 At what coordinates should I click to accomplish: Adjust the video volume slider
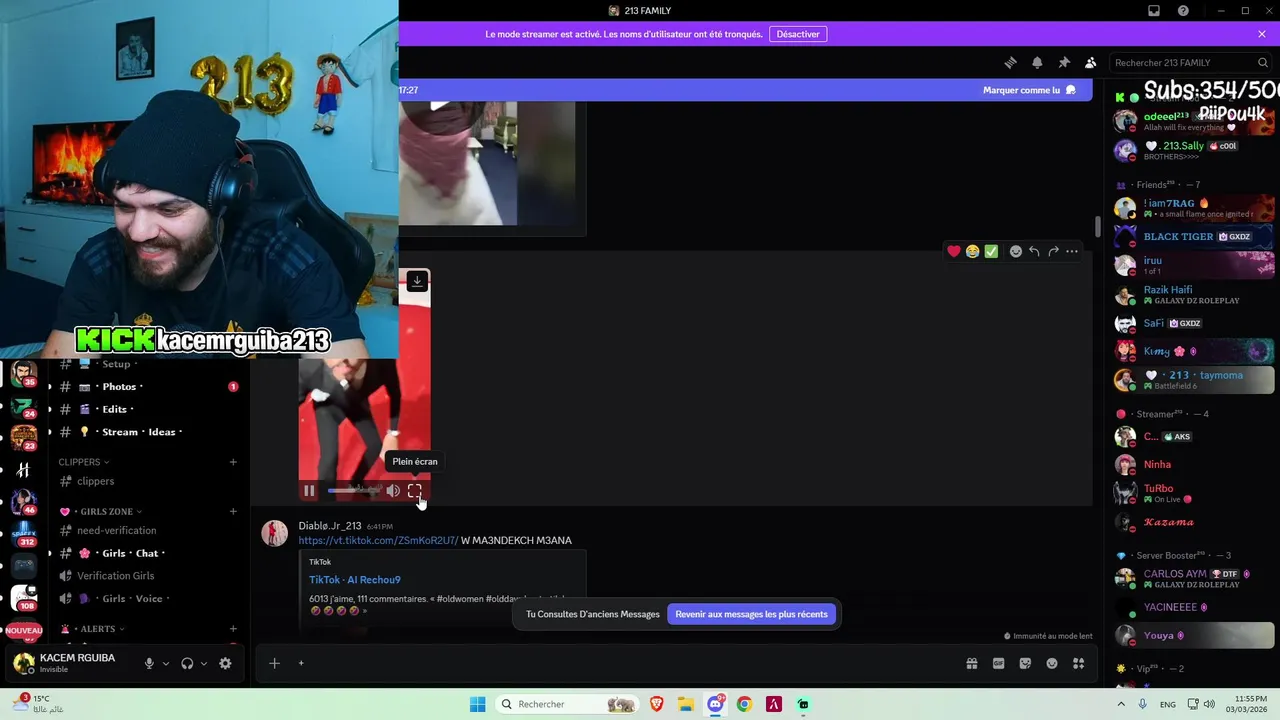pos(353,491)
